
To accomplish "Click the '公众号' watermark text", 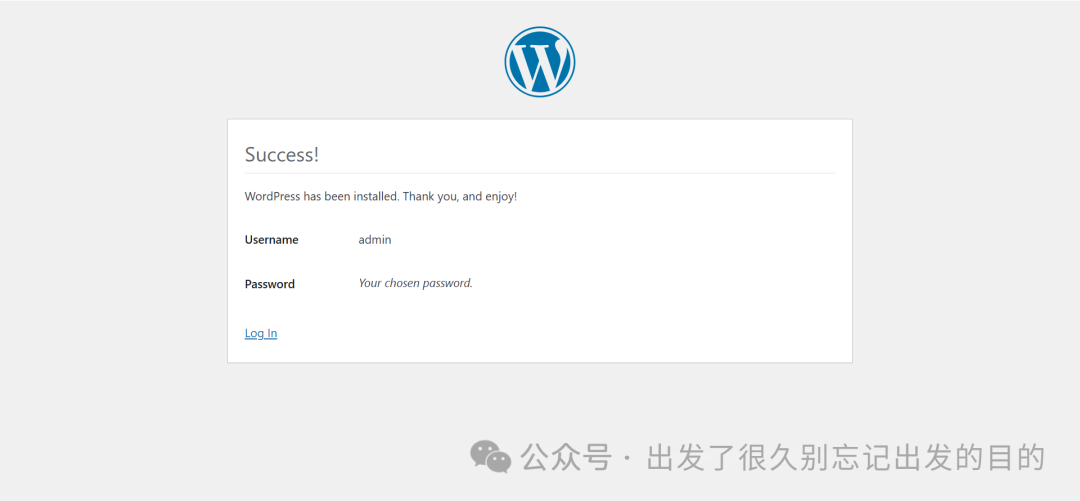I will (x=567, y=458).
